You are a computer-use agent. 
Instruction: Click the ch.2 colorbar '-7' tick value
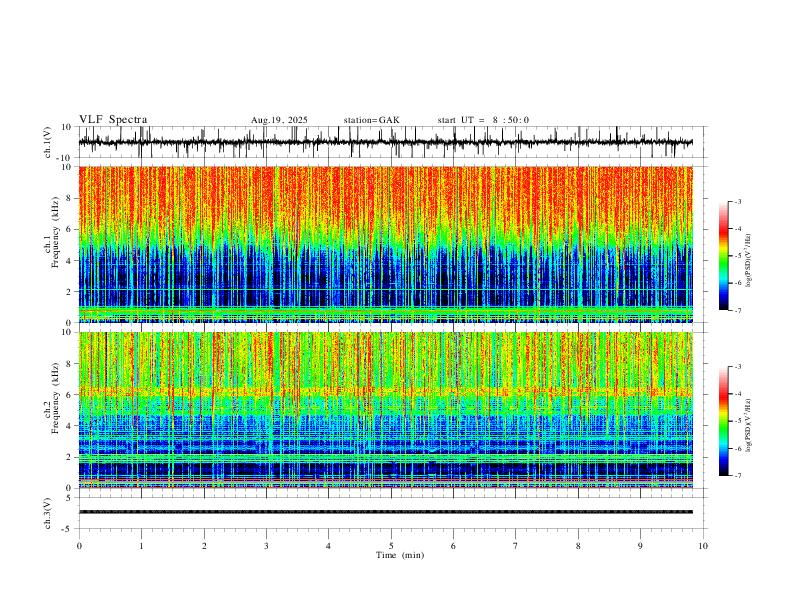(738, 476)
